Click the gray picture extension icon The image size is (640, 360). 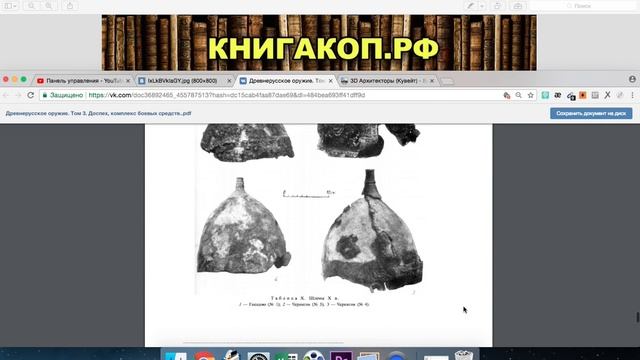tap(595, 95)
